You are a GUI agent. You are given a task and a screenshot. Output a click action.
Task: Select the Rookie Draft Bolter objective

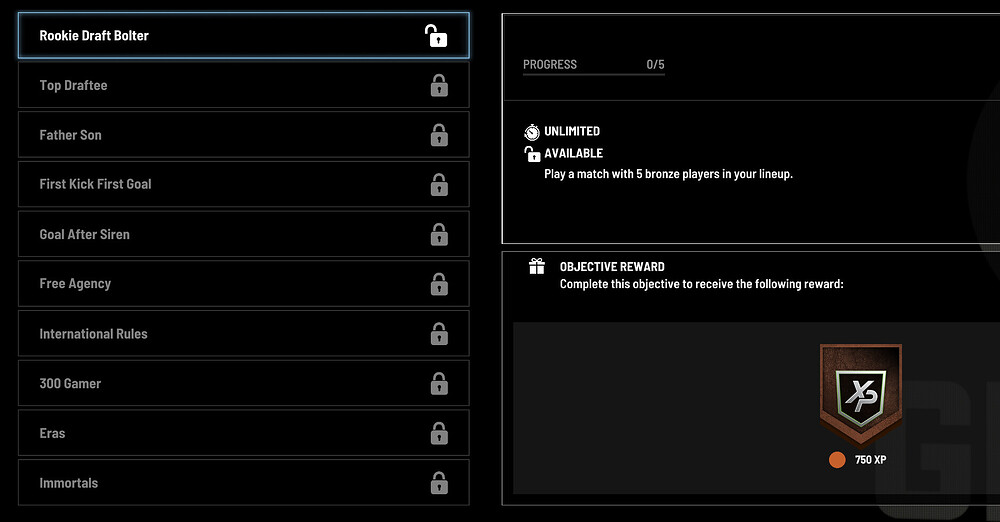[x=243, y=36]
